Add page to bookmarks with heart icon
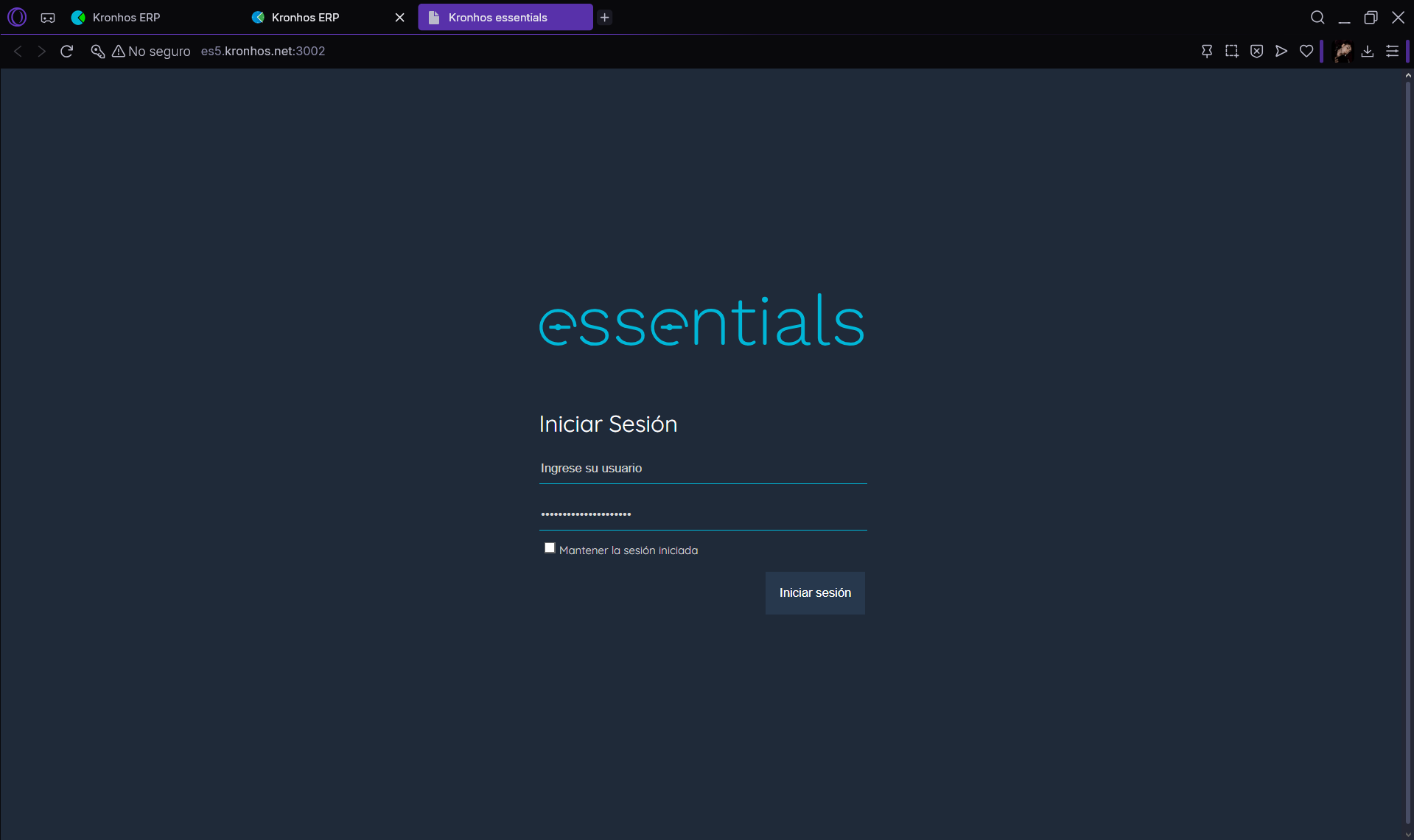Screen dimensions: 1414x840 [x=1306, y=51]
